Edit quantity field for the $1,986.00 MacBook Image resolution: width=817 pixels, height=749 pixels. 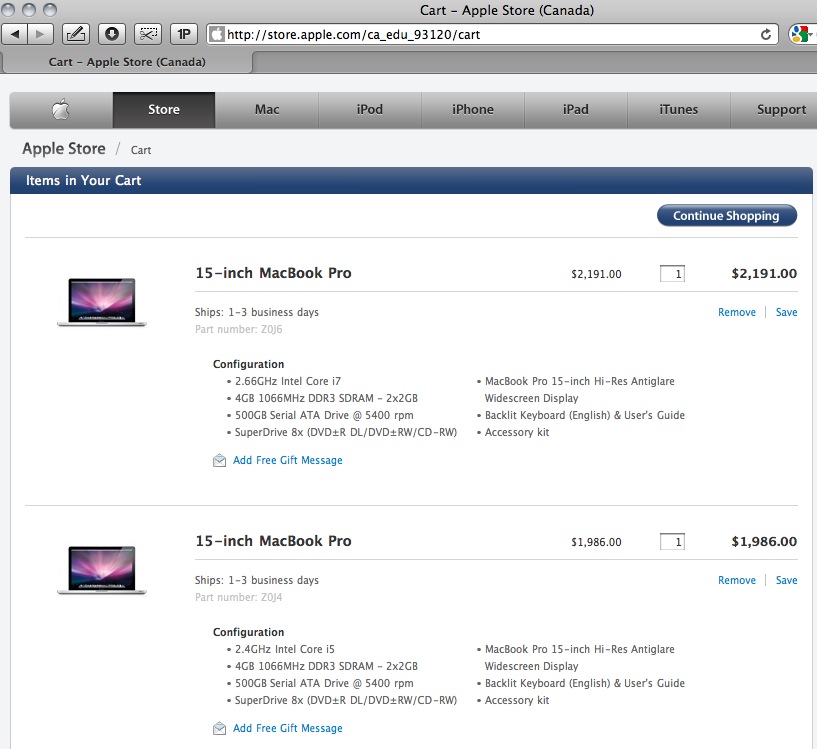coord(672,542)
